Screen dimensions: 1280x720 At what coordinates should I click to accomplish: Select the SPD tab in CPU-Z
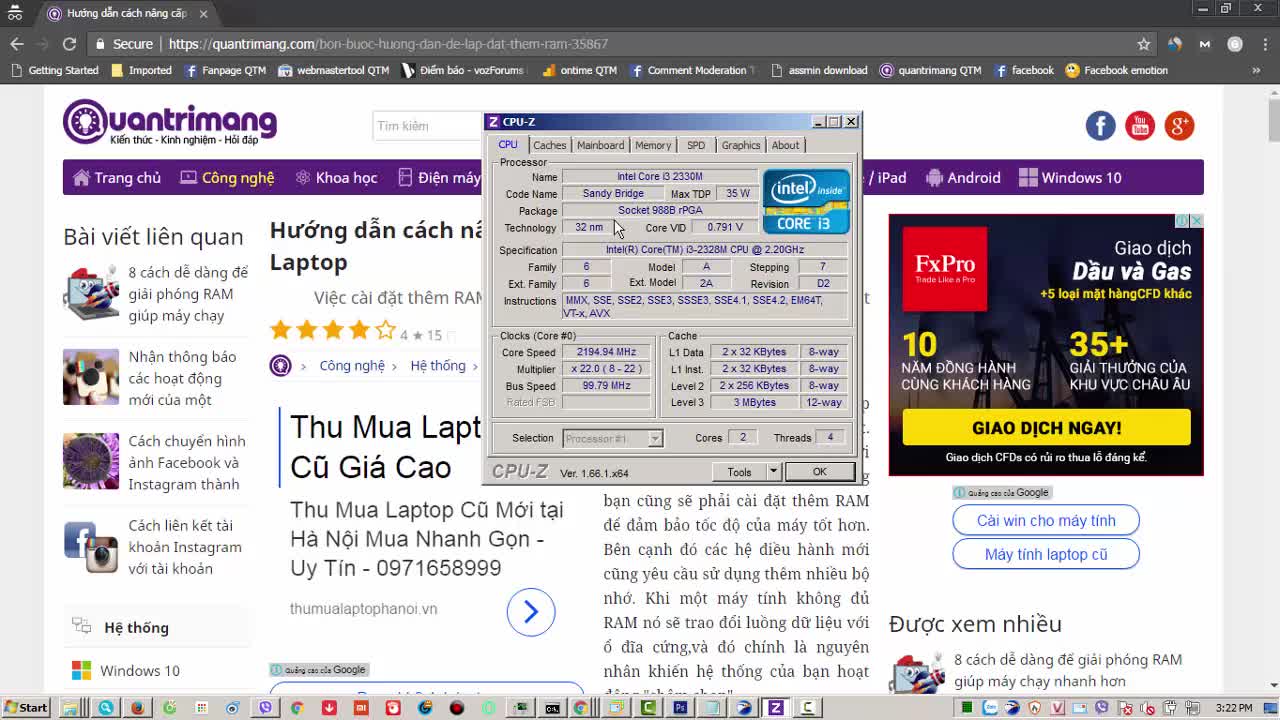[x=696, y=145]
